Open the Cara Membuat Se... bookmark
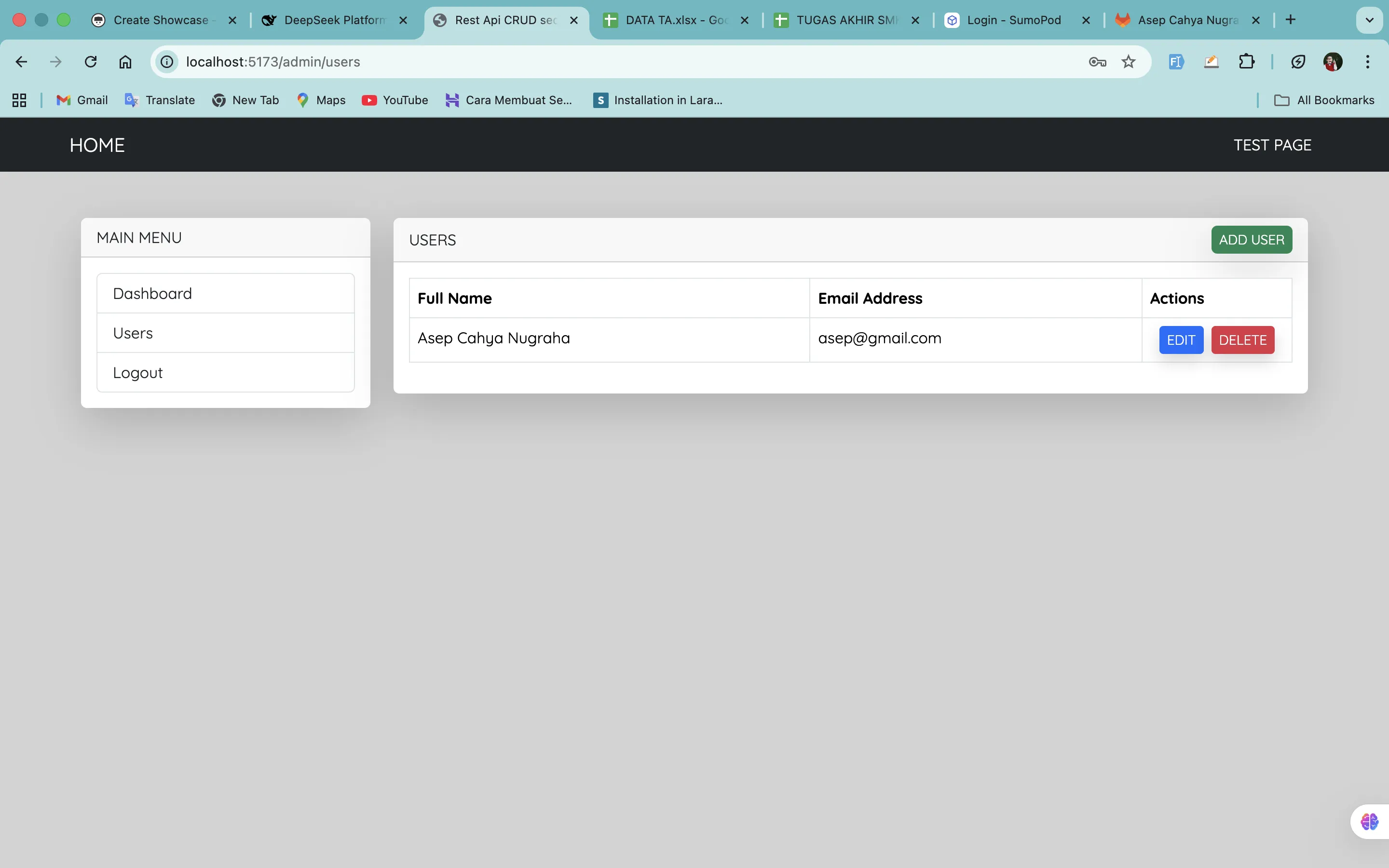The image size is (1389, 868). coord(509,100)
